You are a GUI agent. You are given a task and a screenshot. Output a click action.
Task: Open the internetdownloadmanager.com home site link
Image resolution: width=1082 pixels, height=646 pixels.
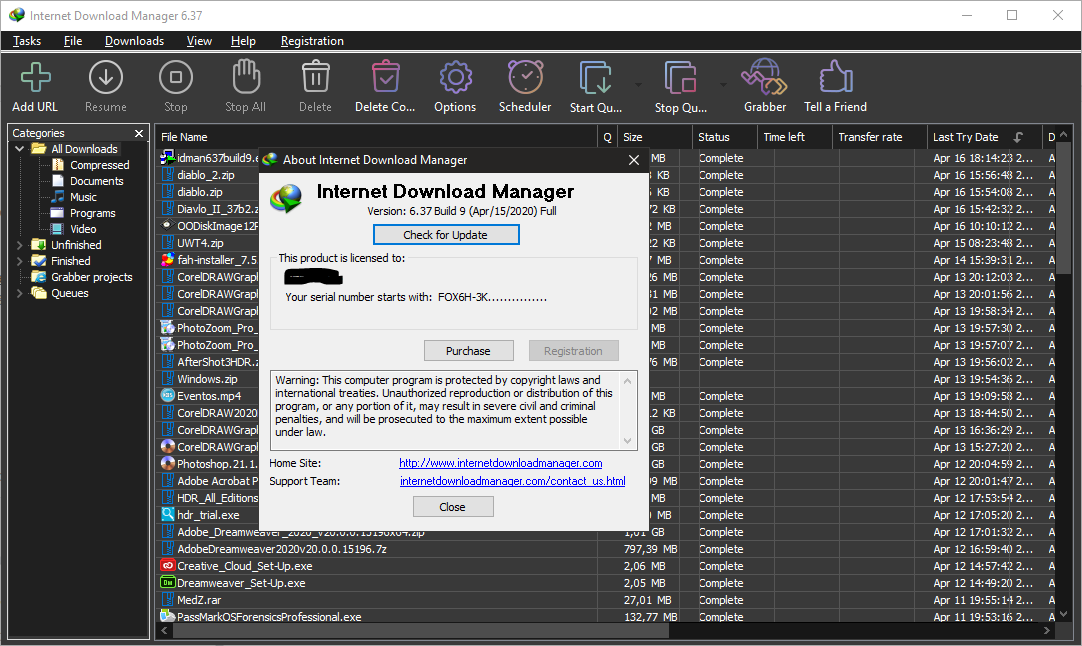point(500,463)
